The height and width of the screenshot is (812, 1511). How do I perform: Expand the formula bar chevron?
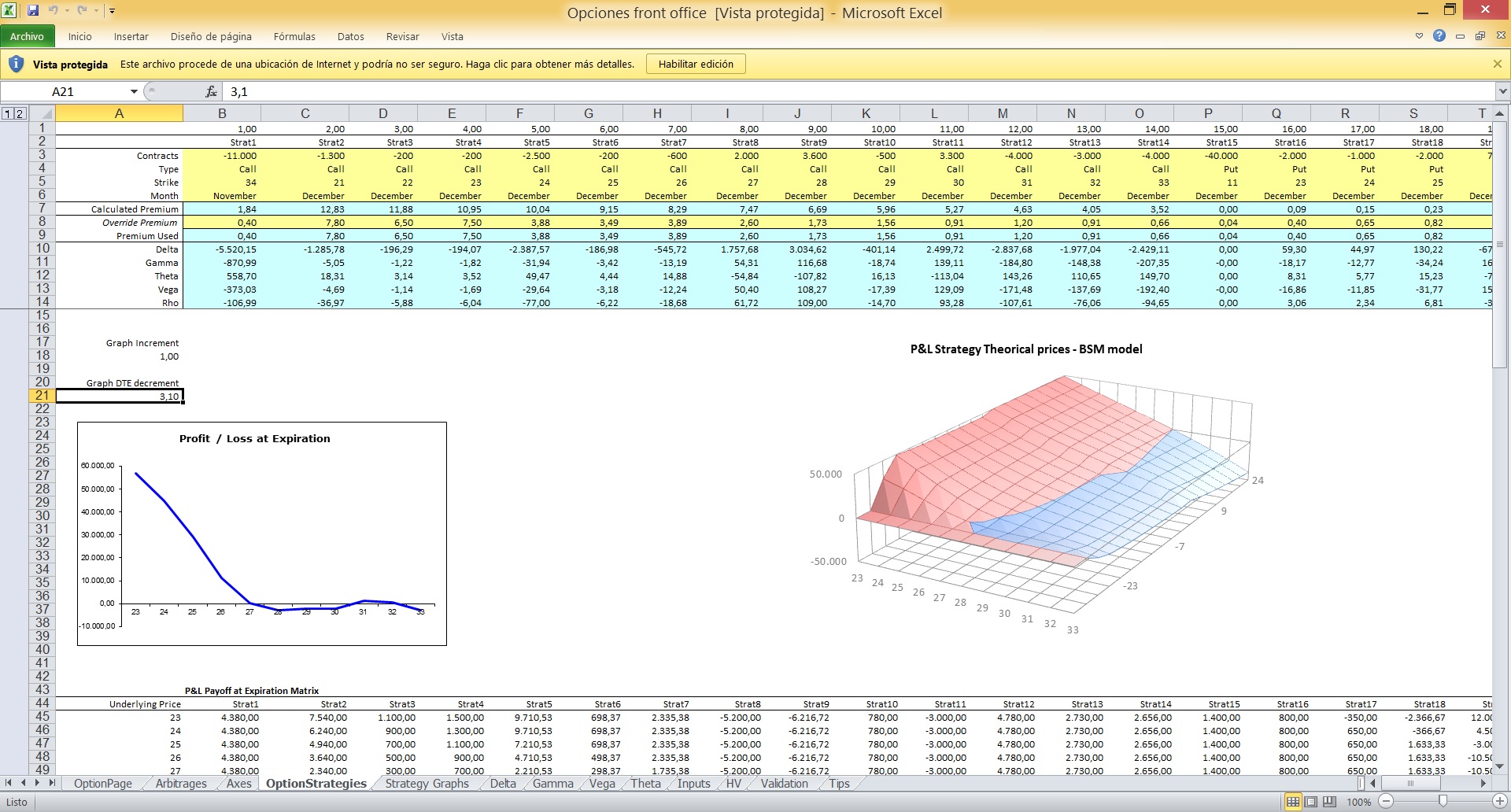(x=1502, y=92)
